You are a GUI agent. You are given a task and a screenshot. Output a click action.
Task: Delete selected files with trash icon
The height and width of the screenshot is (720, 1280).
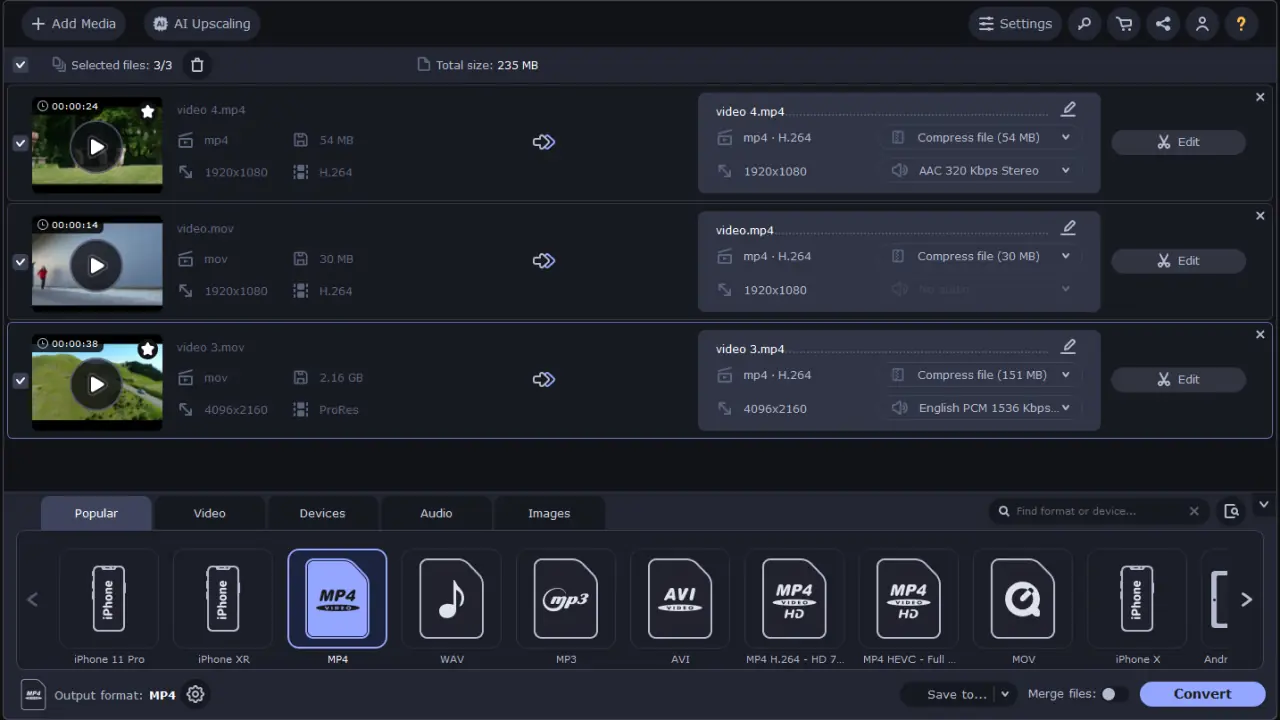pyautogui.click(x=197, y=65)
